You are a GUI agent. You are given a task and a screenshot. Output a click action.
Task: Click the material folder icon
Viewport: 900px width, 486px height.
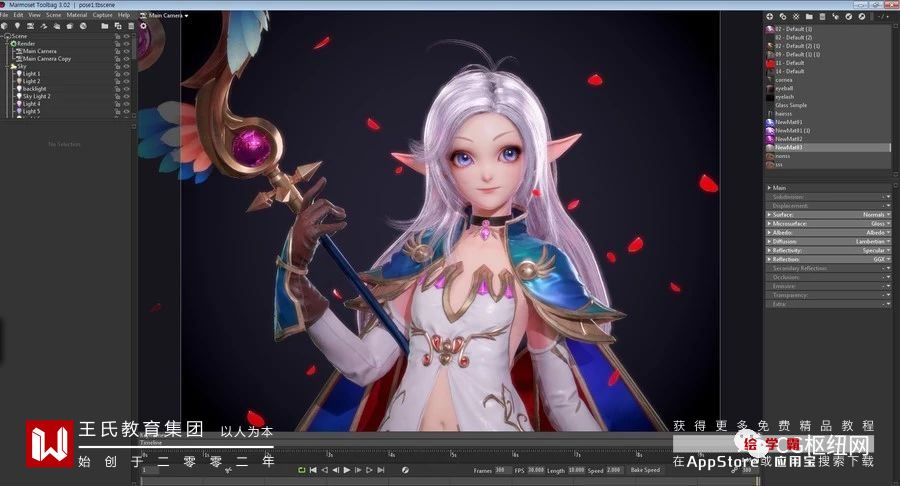pyautogui.click(x=809, y=17)
